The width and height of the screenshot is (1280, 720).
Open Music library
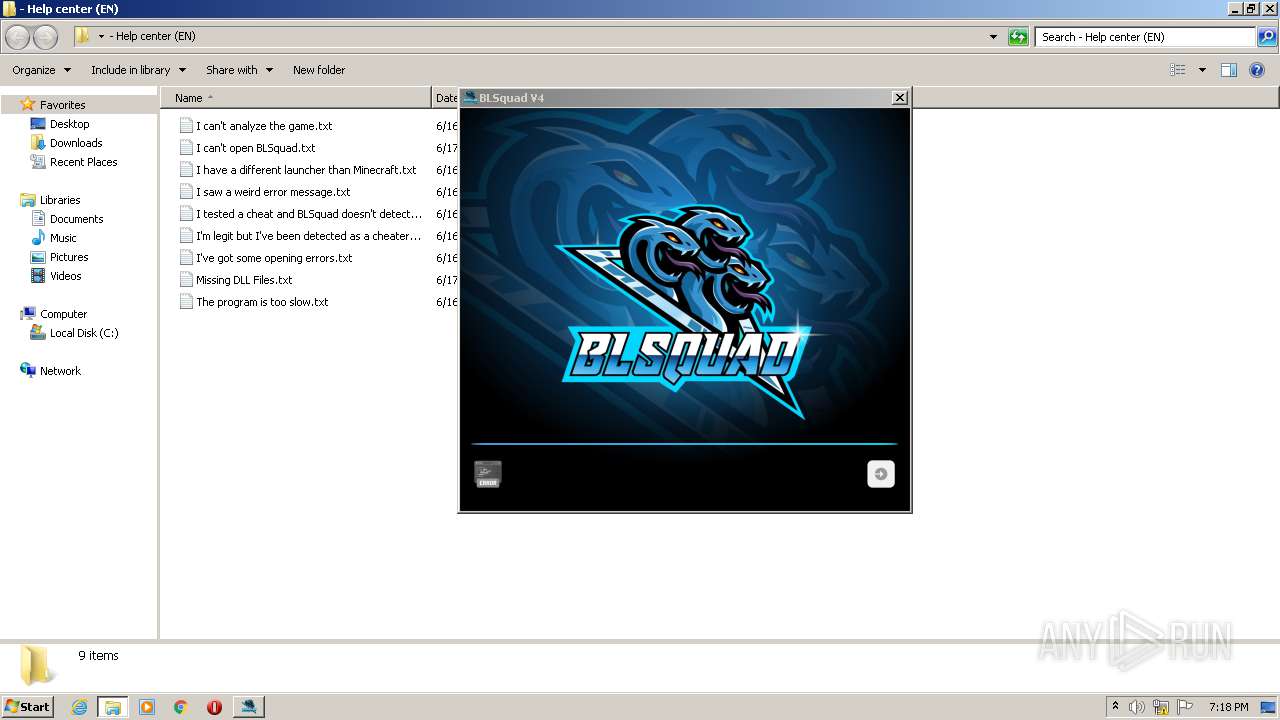[63, 238]
